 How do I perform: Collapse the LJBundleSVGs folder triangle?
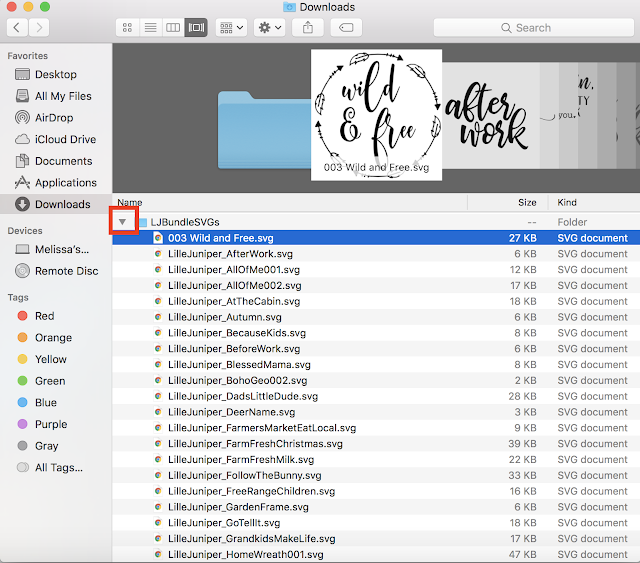(x=122, y=222)
